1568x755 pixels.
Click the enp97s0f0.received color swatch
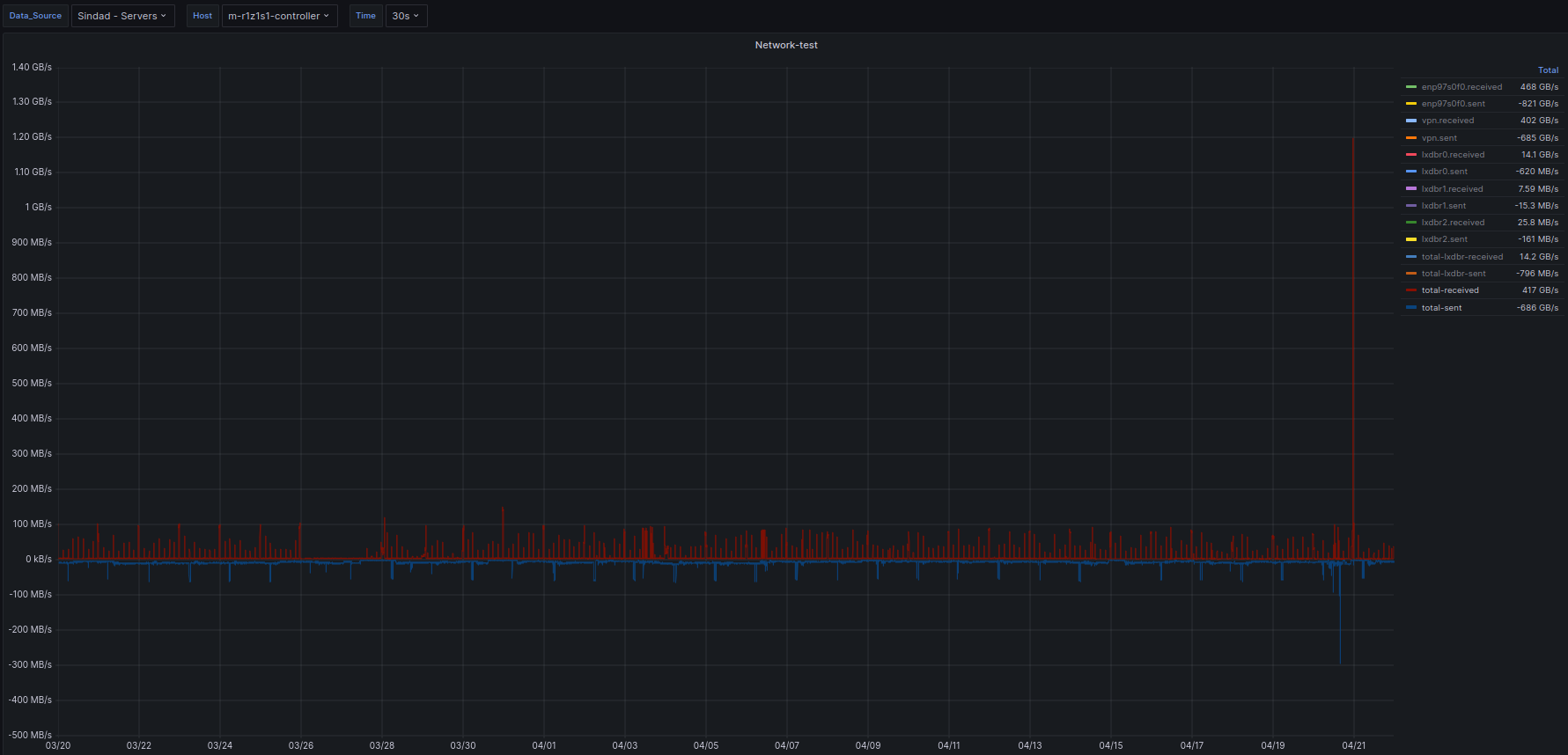[1411, 87]
